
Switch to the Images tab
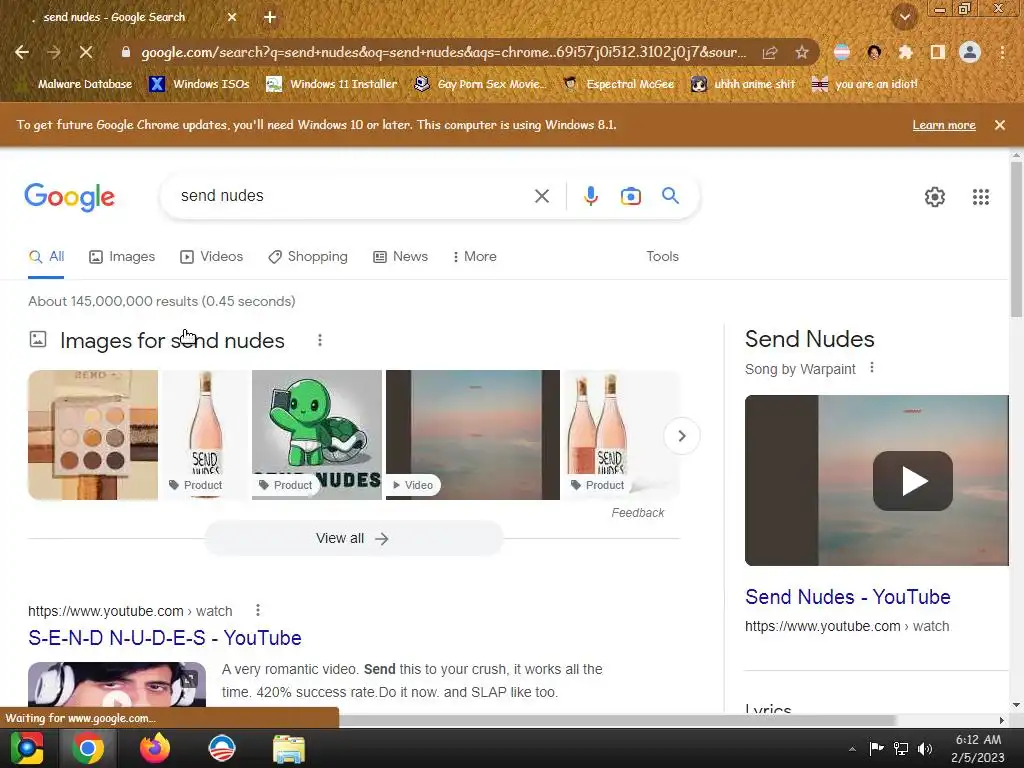[x=122, y=257]
